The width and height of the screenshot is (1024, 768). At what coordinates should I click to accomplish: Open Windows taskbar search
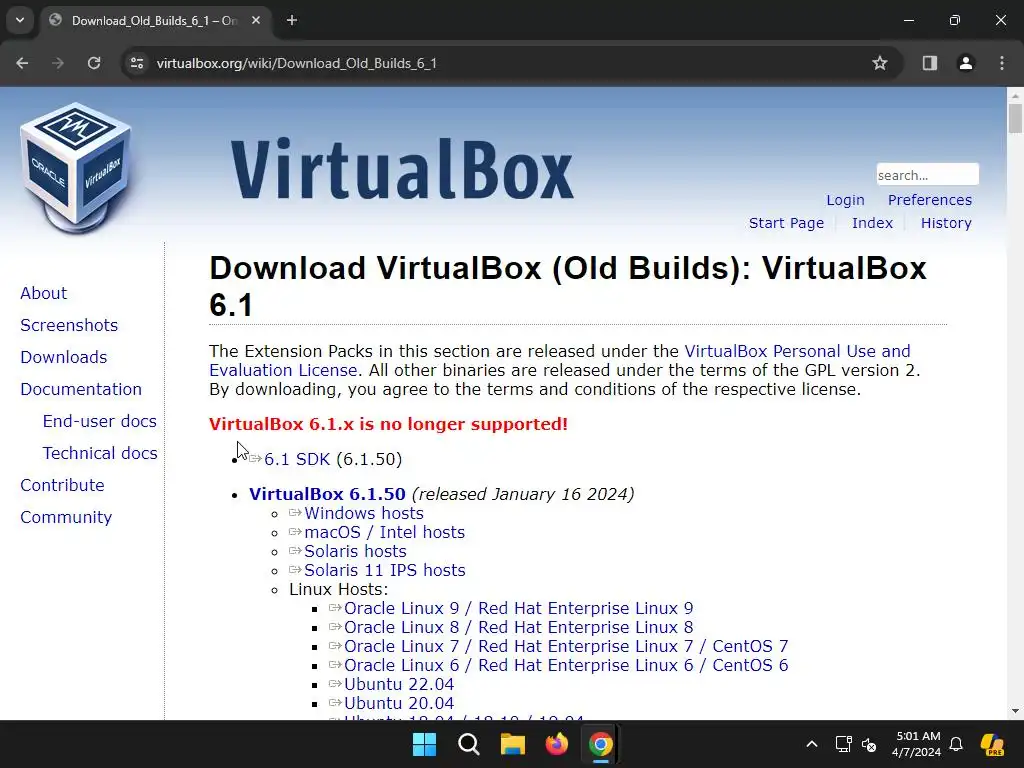point(468,744)
